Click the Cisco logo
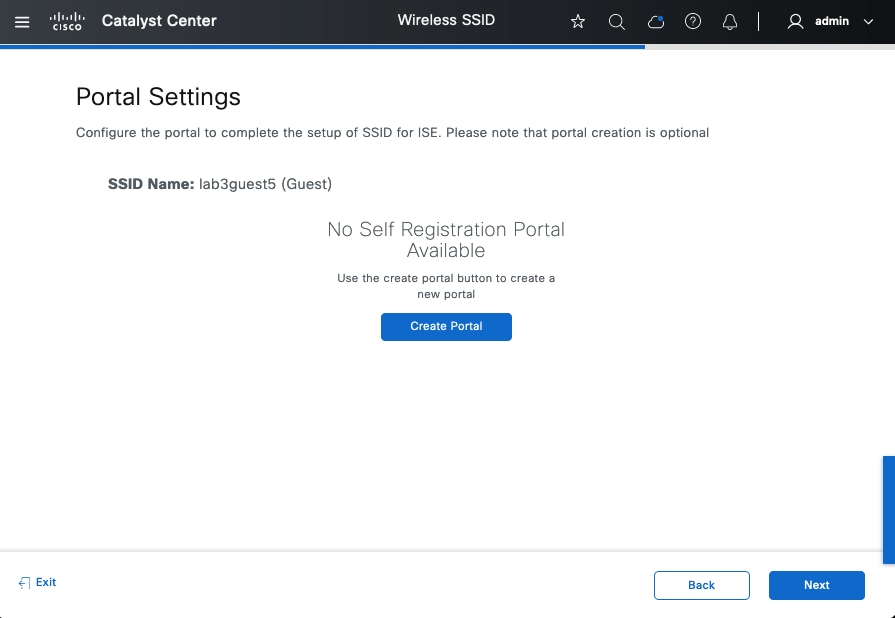The height and width of the screenshot is (618, 895). 67,21
